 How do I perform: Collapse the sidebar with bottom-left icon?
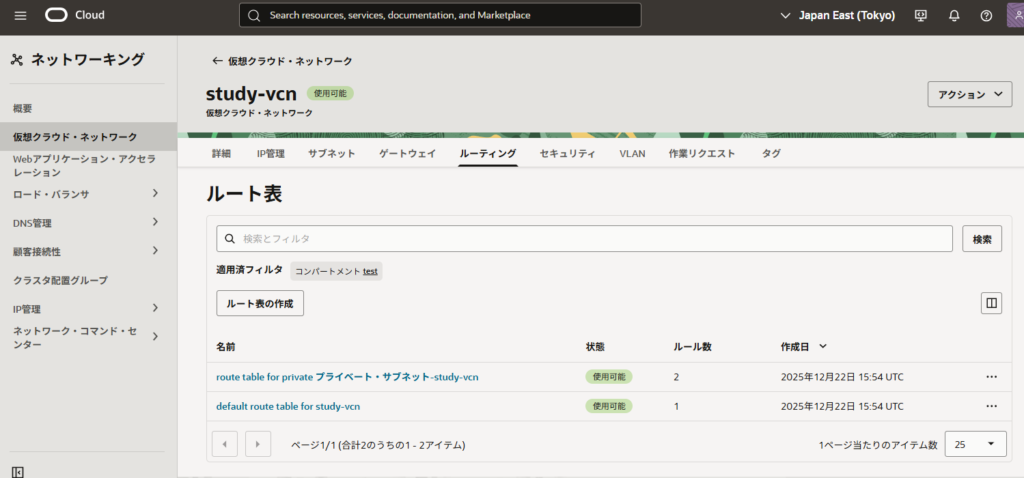click(18, 471)
